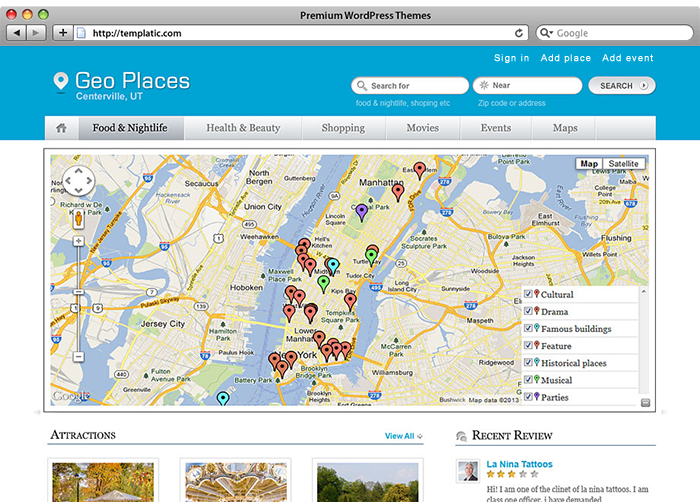The width and height of the screenshot is (700, 502).
Task: Click the Search for input field
Action: click(410, 86)
